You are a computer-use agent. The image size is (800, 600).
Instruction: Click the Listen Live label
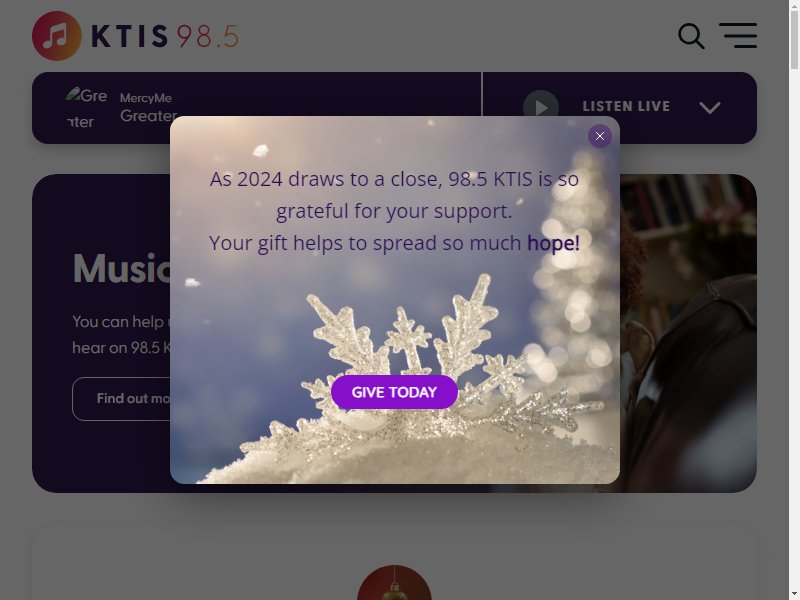[x=626, y=106]
